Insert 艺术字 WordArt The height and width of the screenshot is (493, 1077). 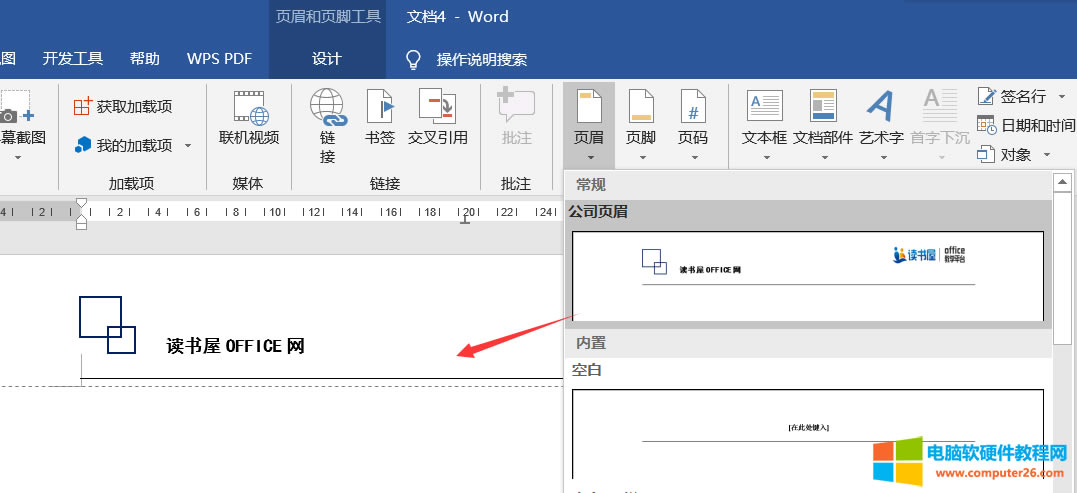[x=881, y=118]
